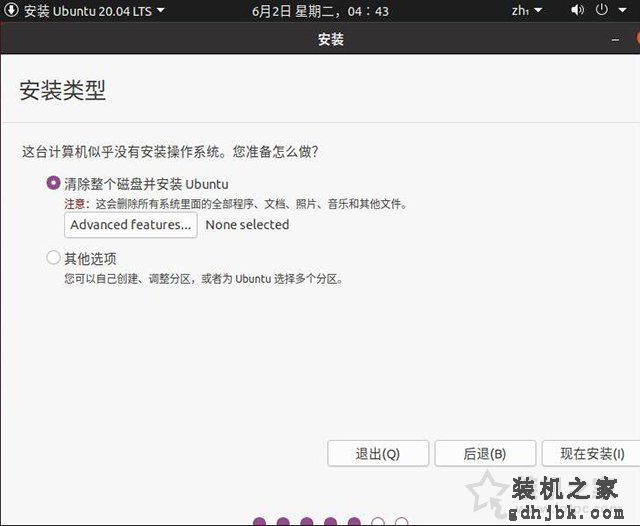Minimize the 安装 installer window
Viewport: 640px width, 526px height.
[616, 40]
